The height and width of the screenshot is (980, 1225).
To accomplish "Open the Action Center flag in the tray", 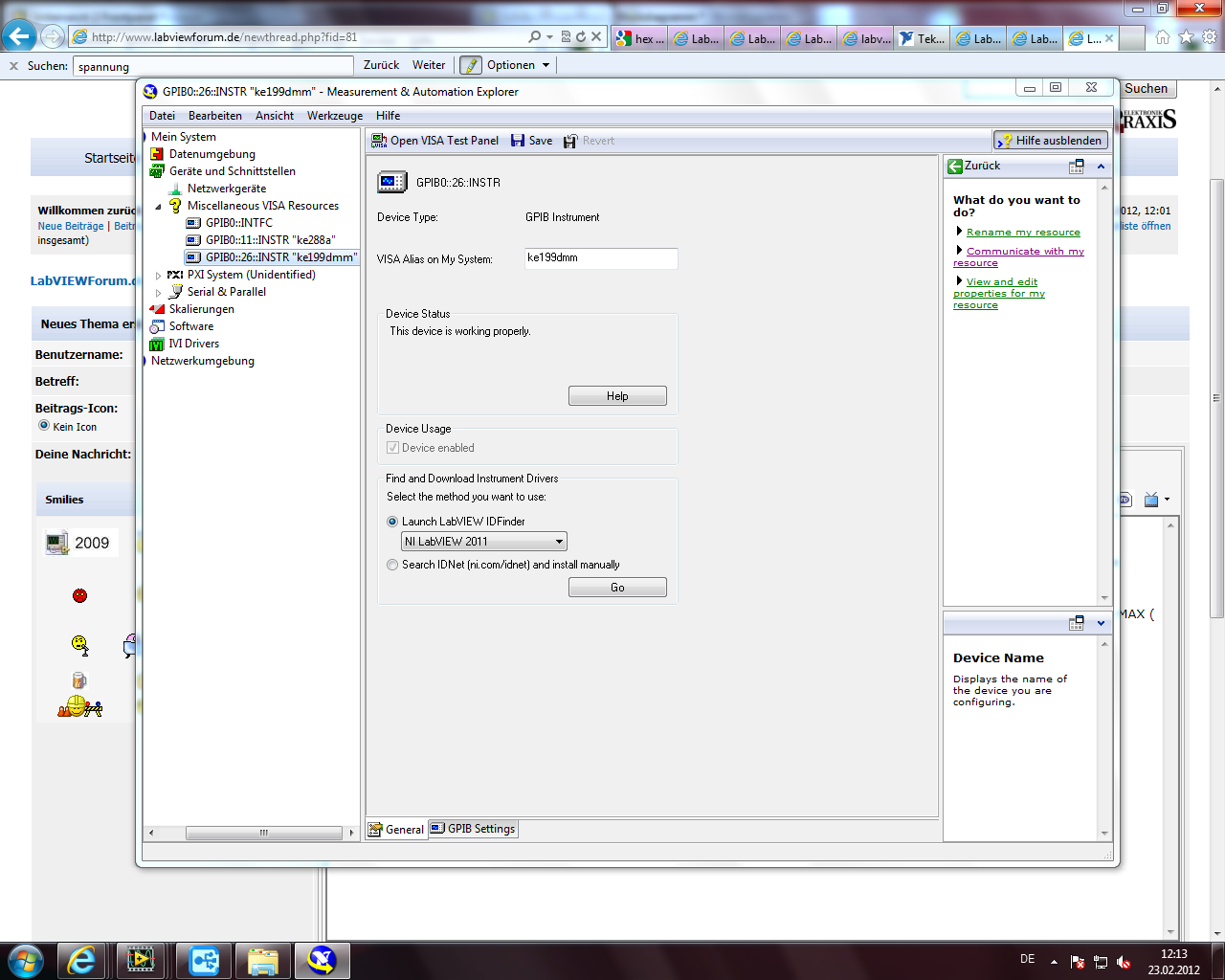I will point(1078,962).
